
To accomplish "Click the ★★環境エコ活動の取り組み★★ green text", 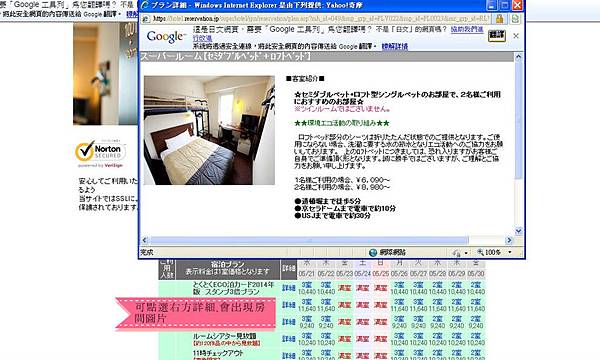I will [342, 123].
